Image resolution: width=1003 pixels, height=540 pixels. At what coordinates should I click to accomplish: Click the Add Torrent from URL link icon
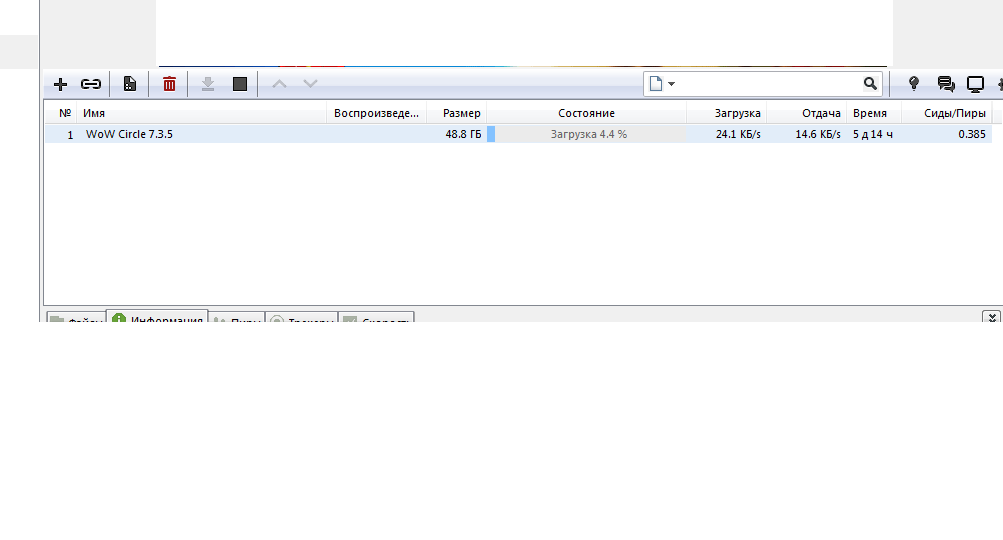click(x=91, y=84)
